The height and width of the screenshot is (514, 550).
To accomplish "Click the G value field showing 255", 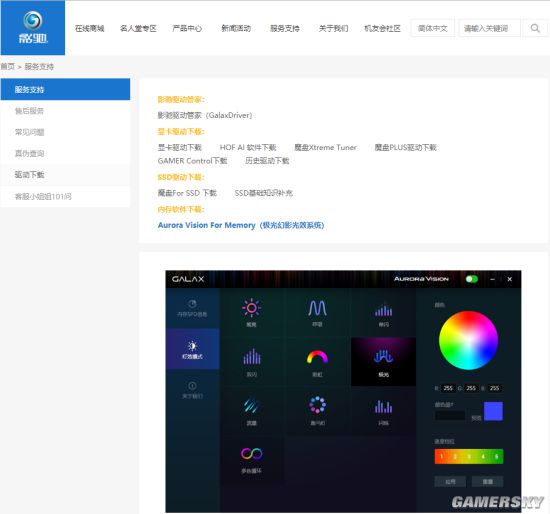I will (471, 388).
